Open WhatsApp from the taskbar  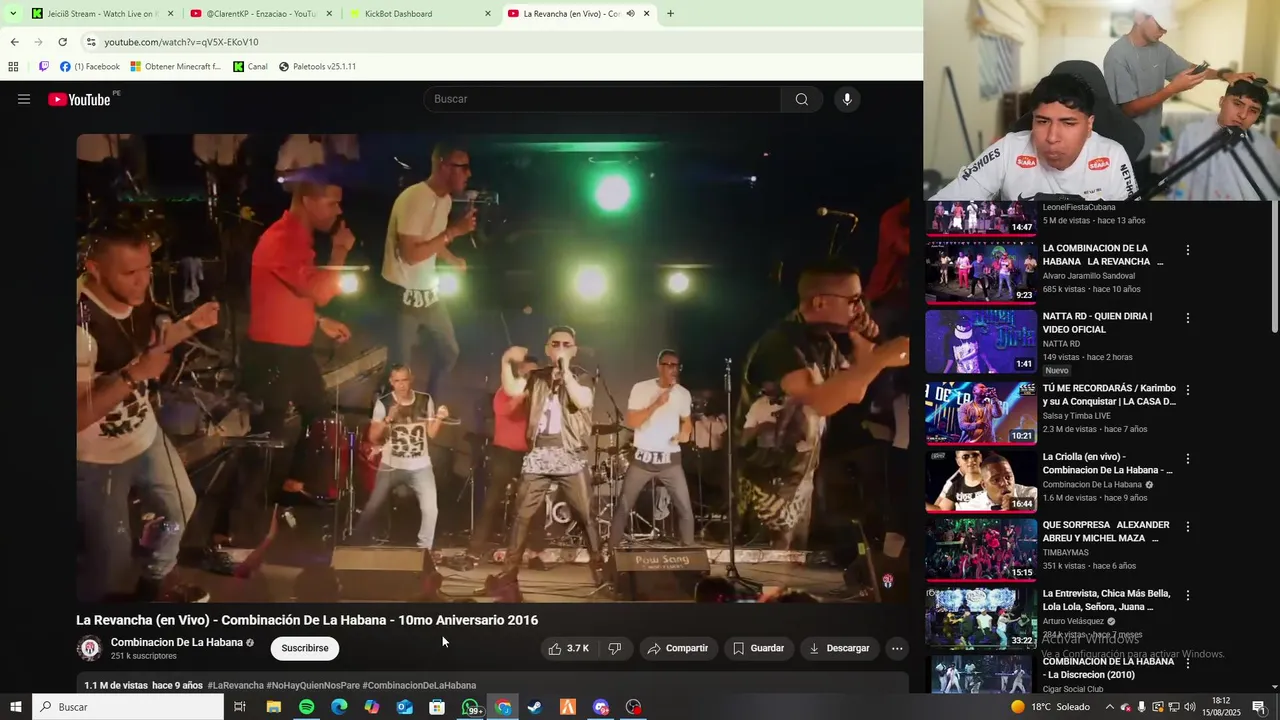pos(471,707)
